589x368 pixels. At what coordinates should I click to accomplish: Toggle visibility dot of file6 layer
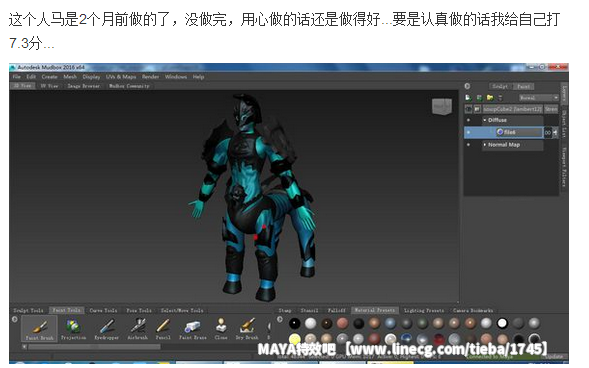(468, 132)
